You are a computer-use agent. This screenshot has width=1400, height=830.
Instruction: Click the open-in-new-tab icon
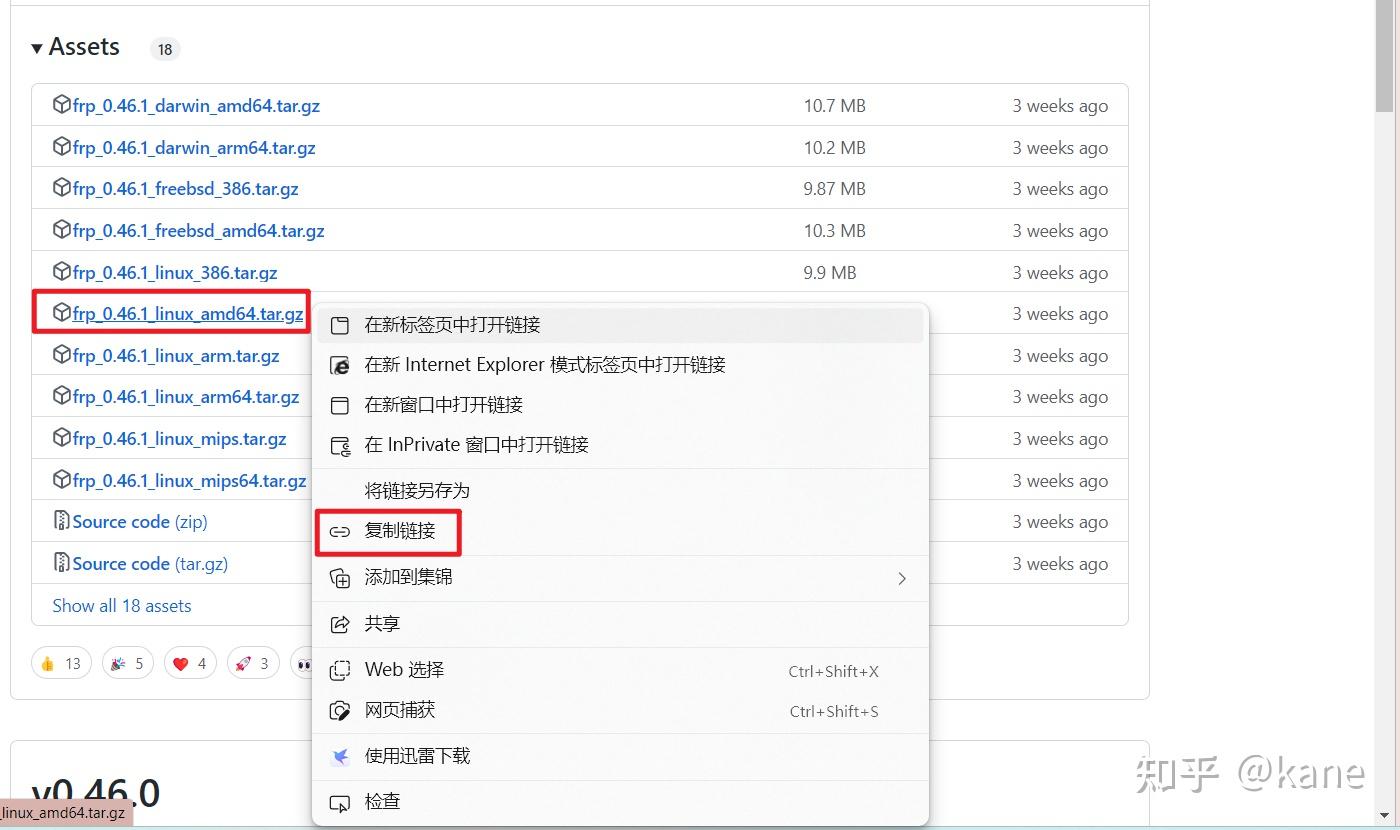(x=340, y=324)
